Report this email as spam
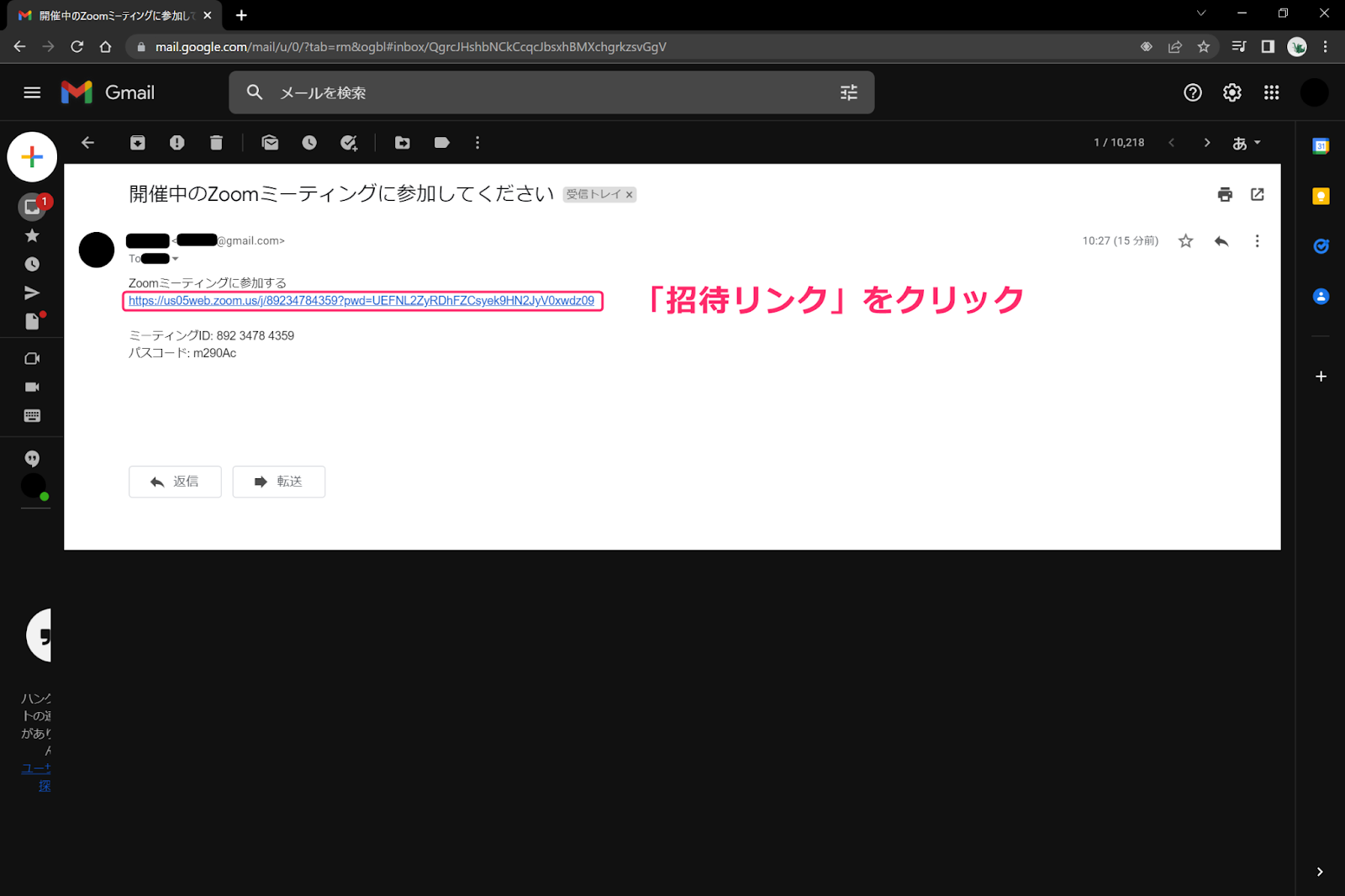 tap(177, 143)
